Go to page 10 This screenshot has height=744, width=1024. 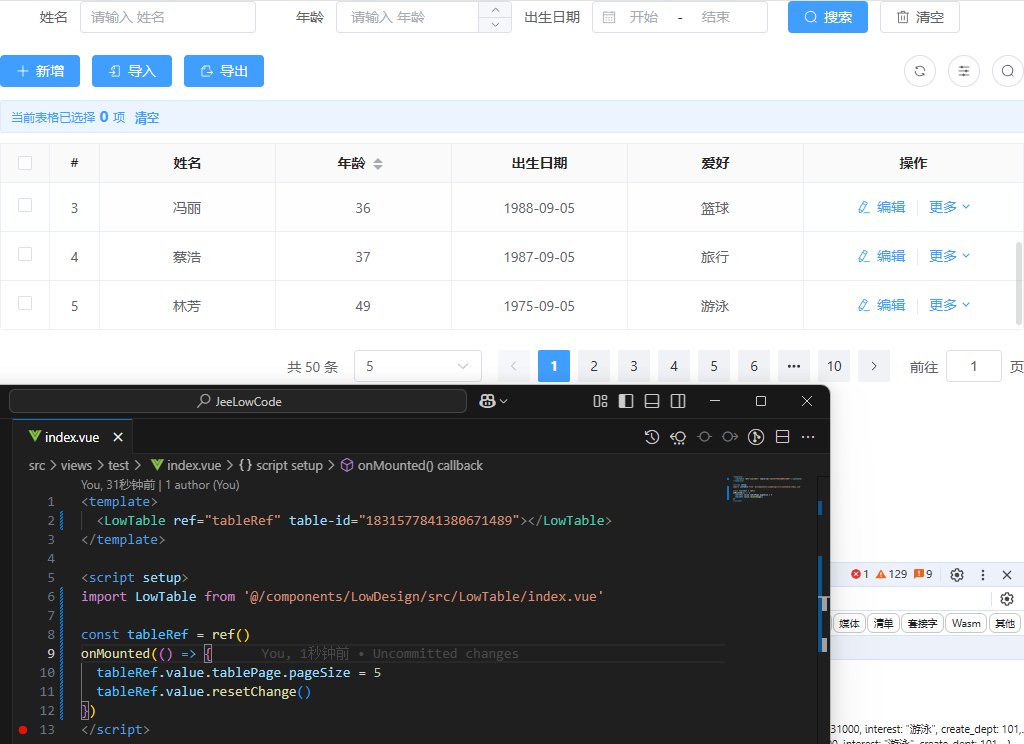834,366
